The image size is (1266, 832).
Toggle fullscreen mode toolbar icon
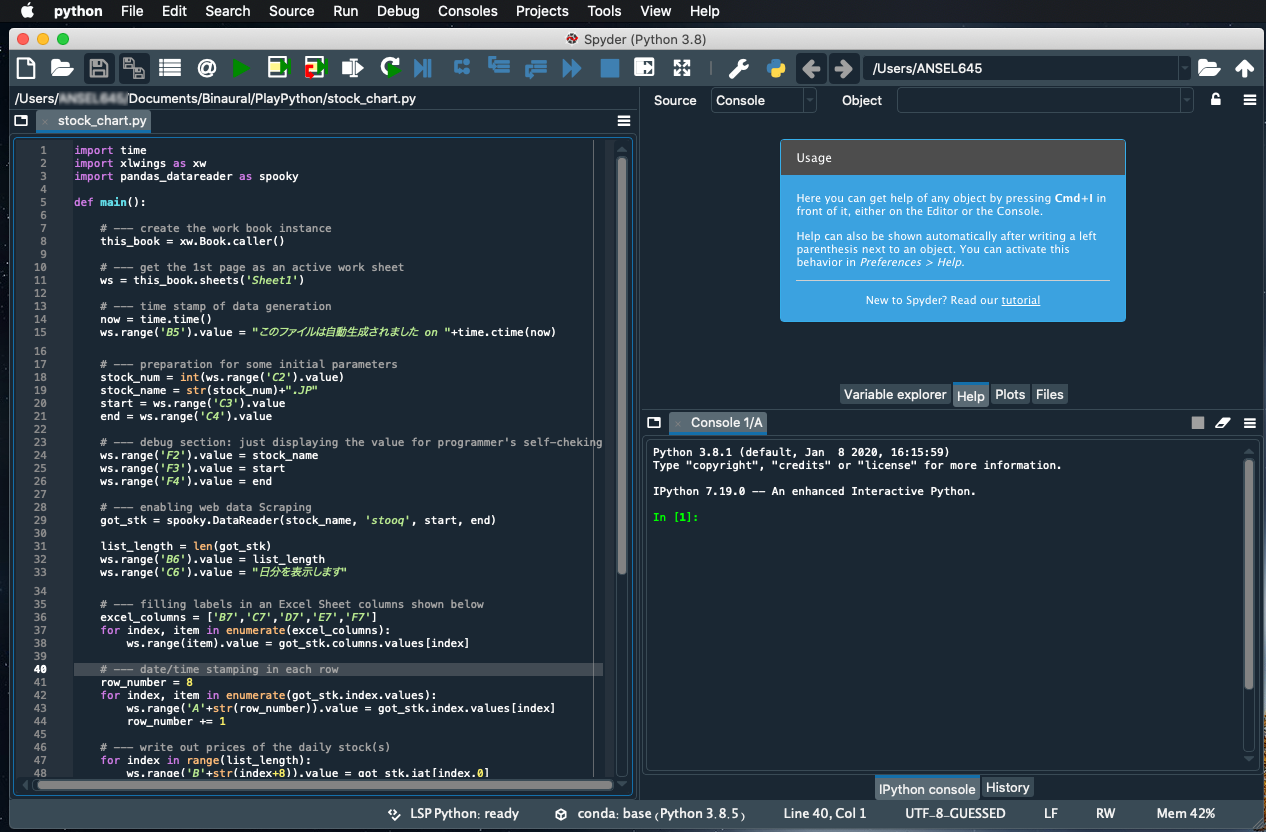(682, 68)
